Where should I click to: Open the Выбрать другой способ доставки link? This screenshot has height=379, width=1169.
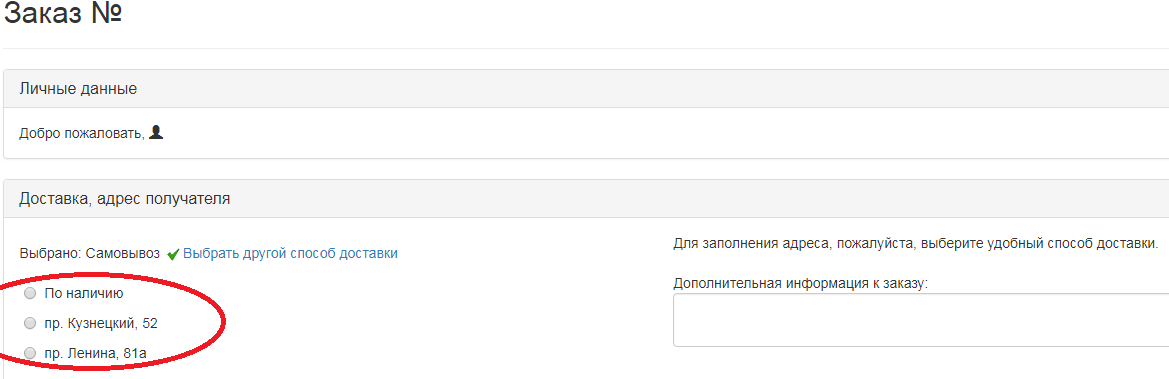pos(290,254)
